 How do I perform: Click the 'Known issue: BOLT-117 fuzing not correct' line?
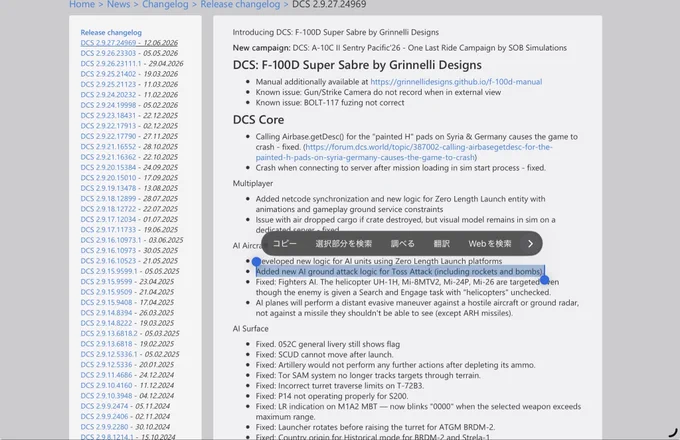(330, 103)
